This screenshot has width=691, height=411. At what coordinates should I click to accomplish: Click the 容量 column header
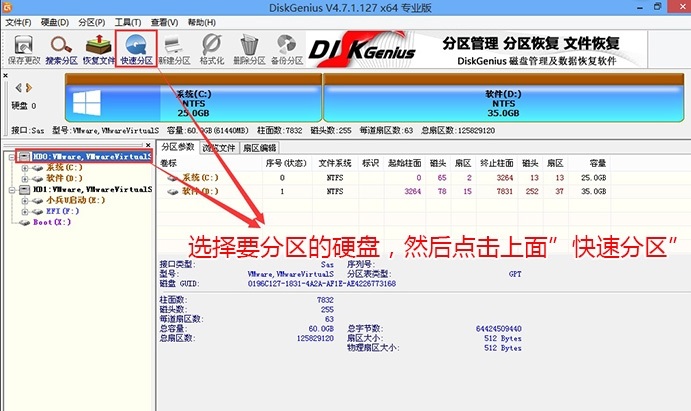click(x=589, y=163)
